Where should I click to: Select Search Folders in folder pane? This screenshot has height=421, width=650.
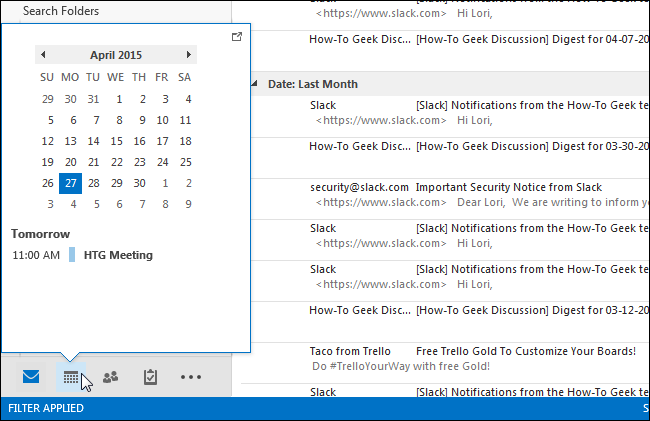61,11
